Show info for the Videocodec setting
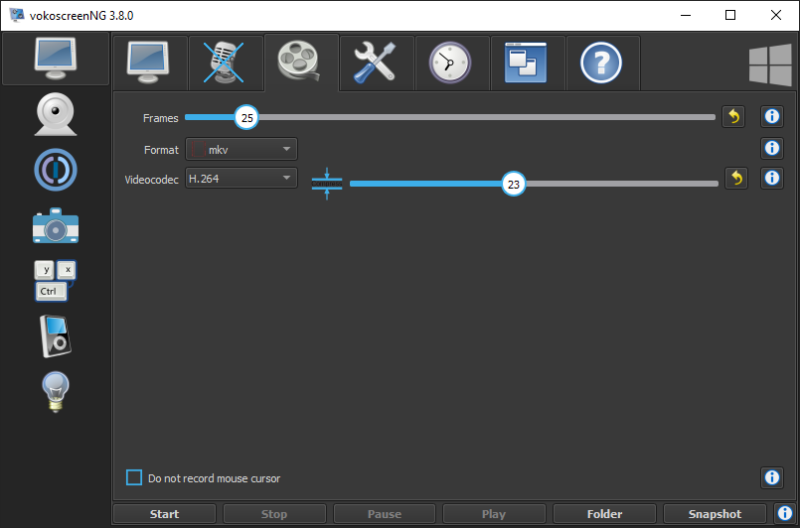Viewport: 800px width, 528px height. click(772, 178)
